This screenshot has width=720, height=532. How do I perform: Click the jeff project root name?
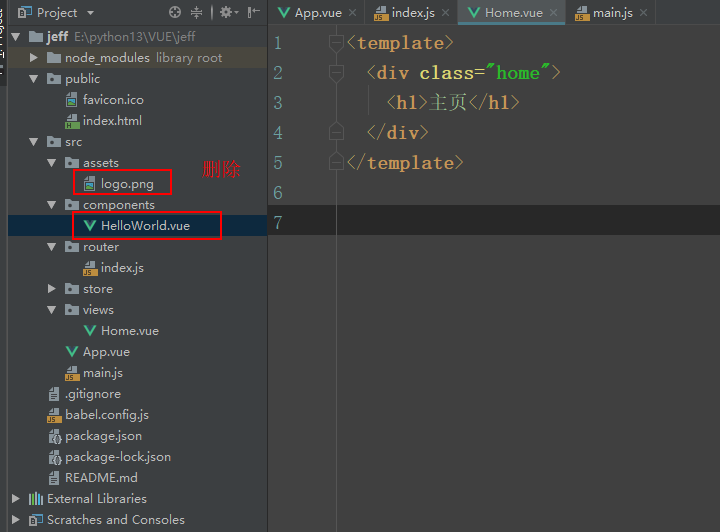57,37
